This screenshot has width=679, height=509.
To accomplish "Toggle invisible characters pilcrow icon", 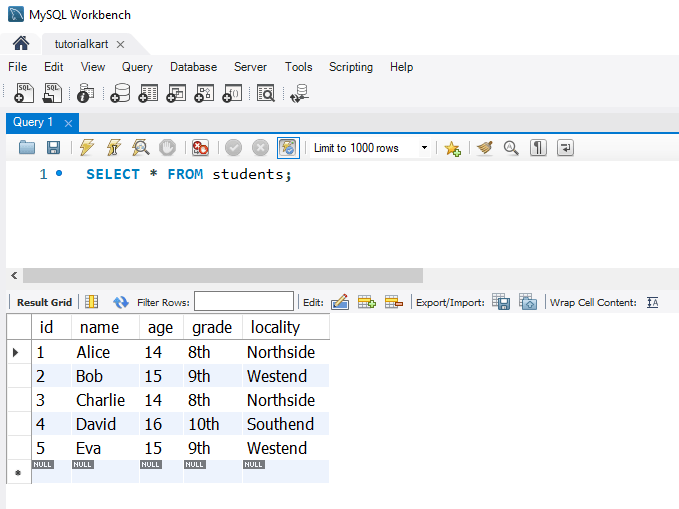I will coord(538,148).
